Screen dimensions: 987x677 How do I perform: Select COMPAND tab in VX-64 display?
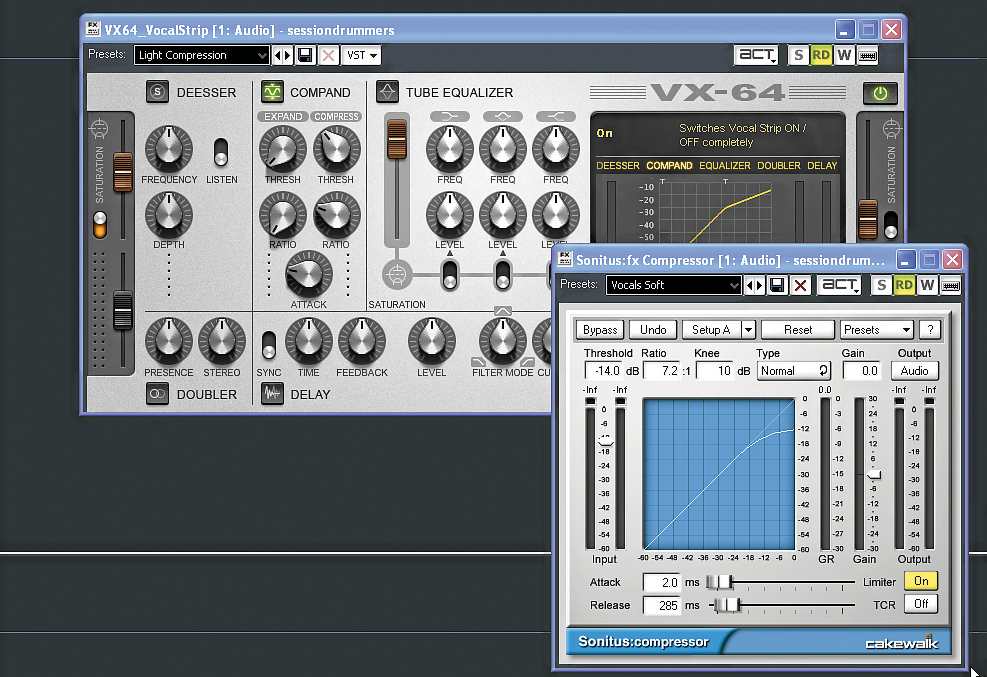pyautogui.click(x=669, y=165)
